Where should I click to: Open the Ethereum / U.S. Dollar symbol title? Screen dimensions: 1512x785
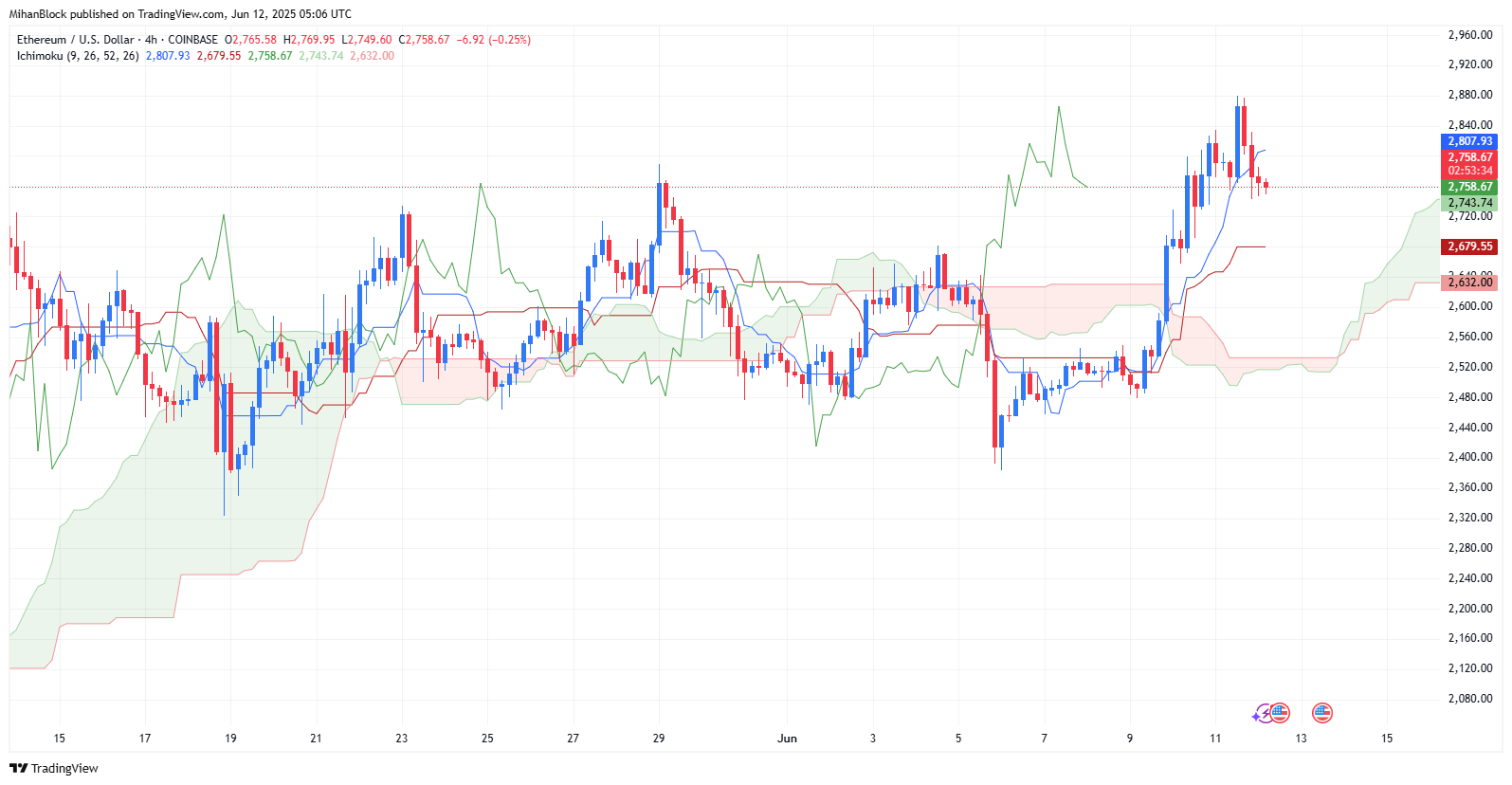pyautogui.click(x=76, y=40)
